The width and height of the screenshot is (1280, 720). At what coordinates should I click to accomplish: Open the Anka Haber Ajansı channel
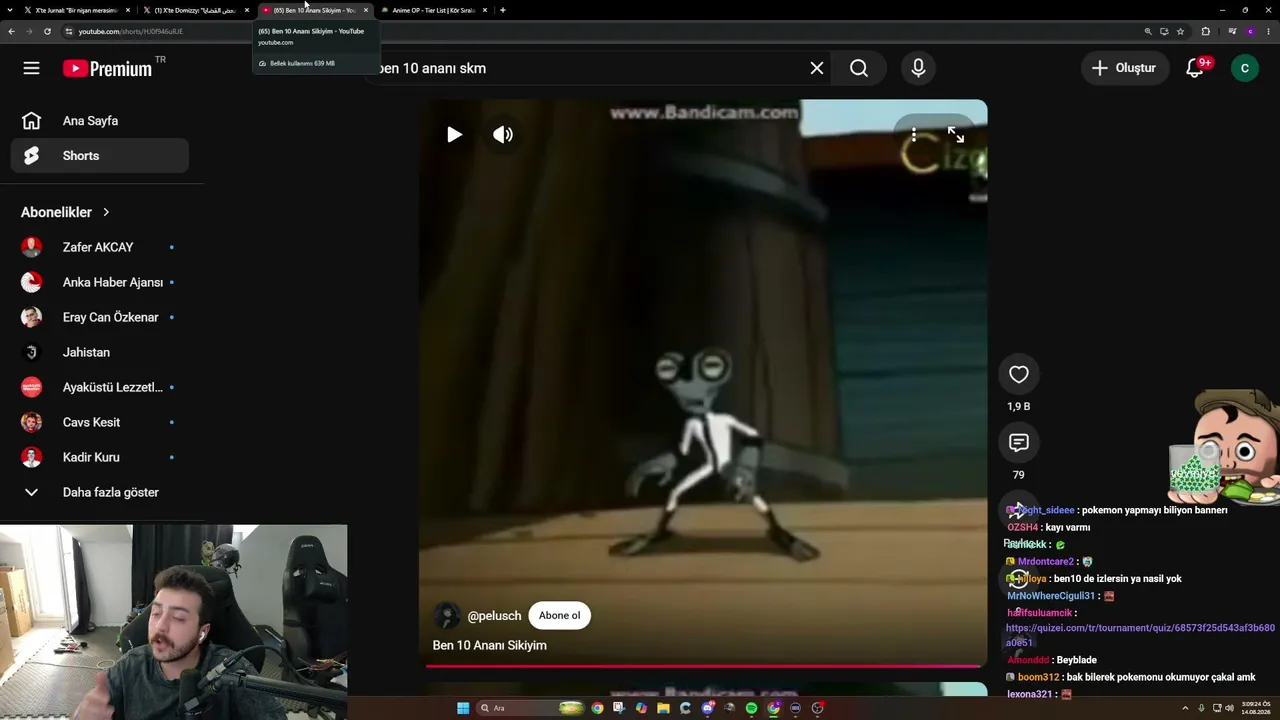tap(99, 282)
